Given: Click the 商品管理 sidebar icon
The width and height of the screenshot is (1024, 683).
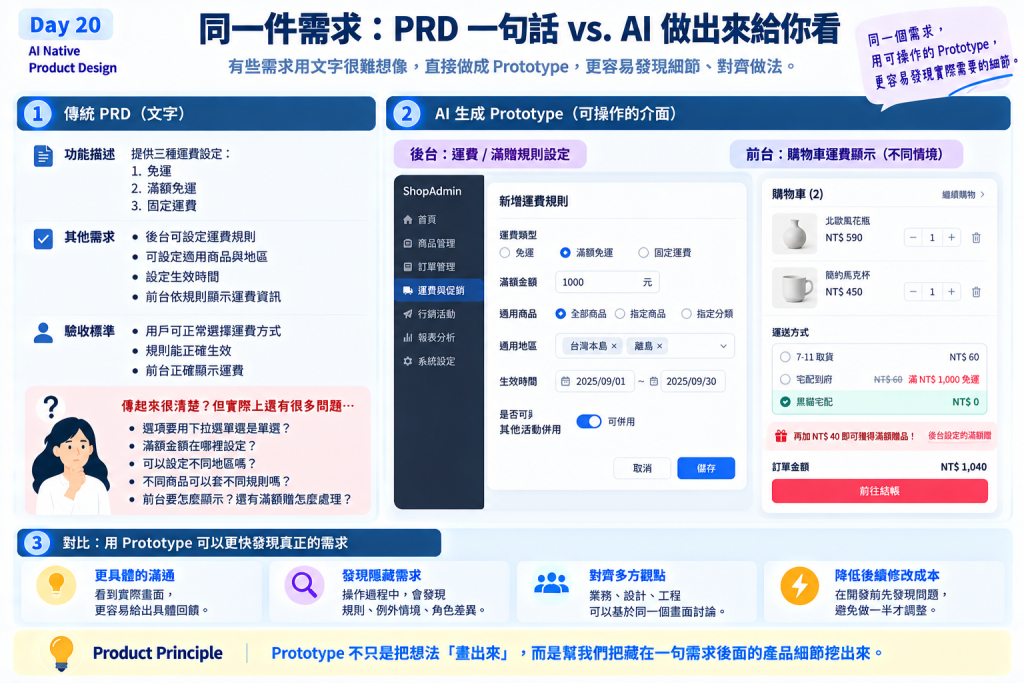Looking at the screenshot, I should 408,243.
